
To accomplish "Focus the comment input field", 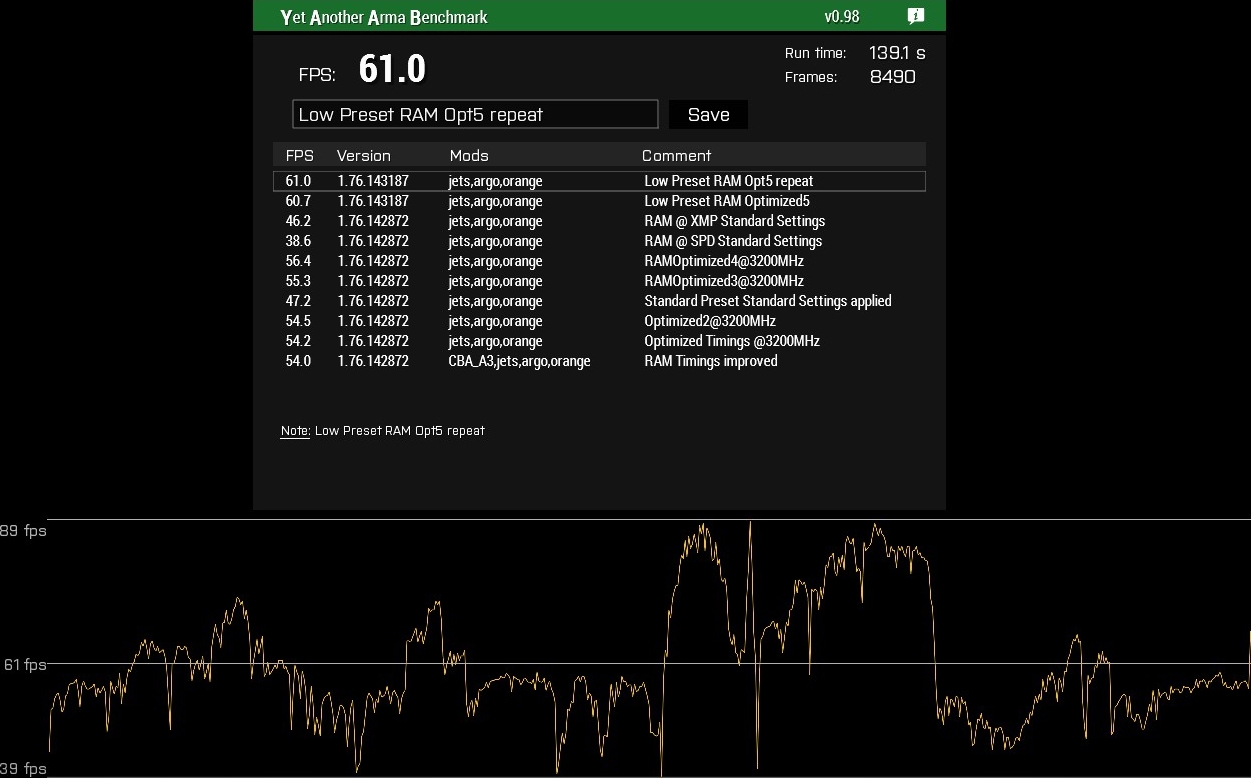I will (x=475, y=114).
